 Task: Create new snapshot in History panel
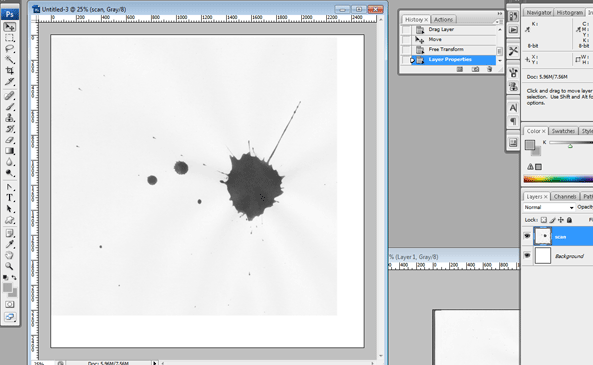pyautogui.click(x=475, y=69)
